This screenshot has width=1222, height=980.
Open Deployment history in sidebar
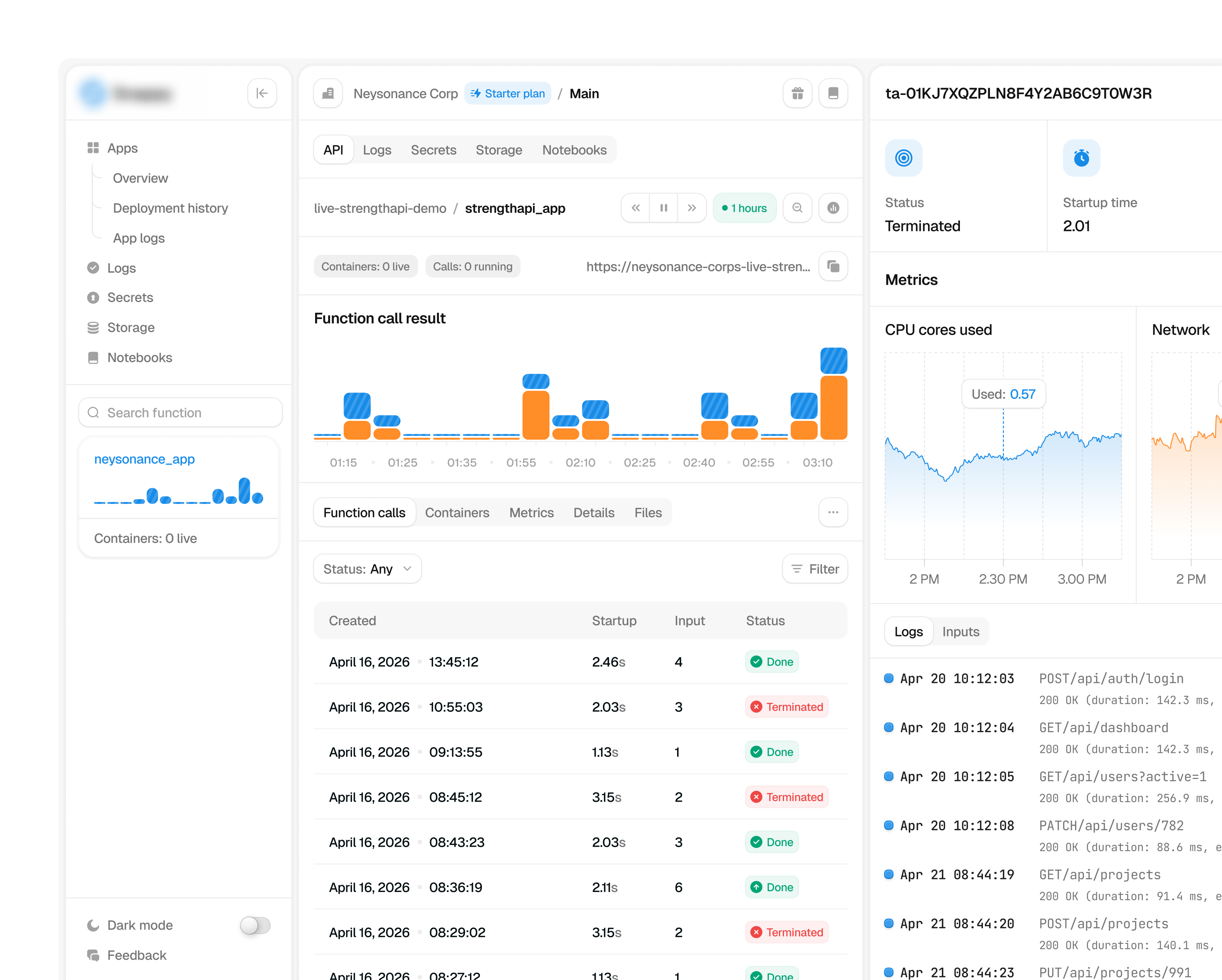pyautogui.click(x=170, y=208)
